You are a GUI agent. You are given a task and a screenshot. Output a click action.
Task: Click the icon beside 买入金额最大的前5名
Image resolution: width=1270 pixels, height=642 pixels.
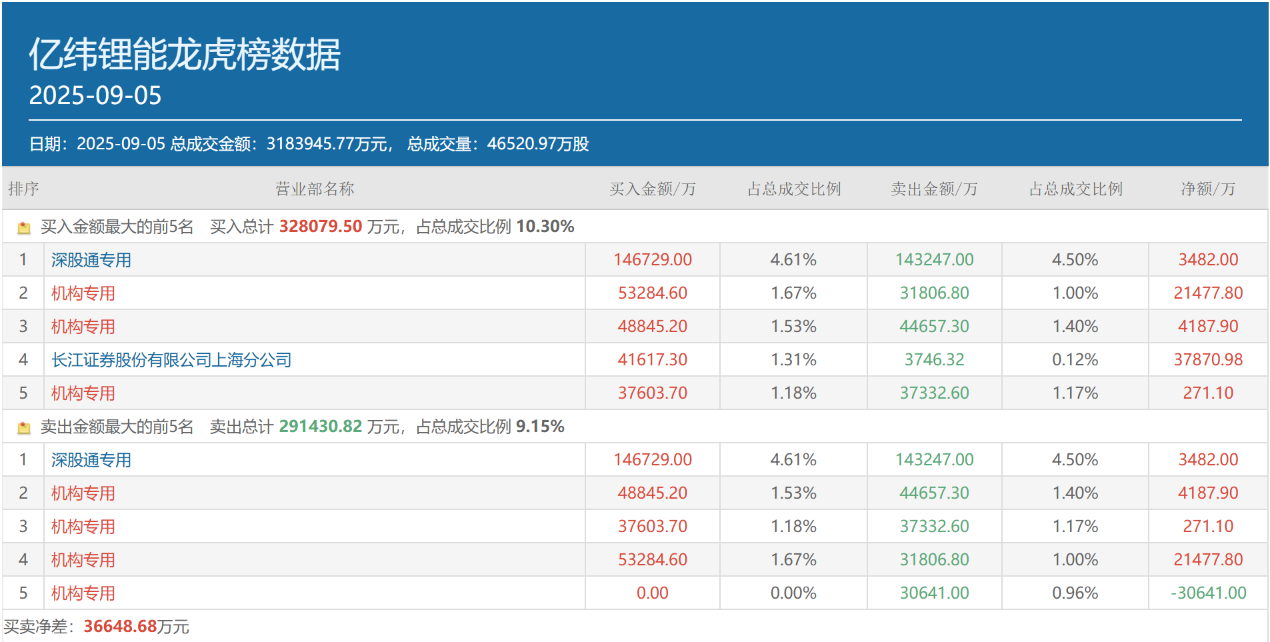click(24, 227)
